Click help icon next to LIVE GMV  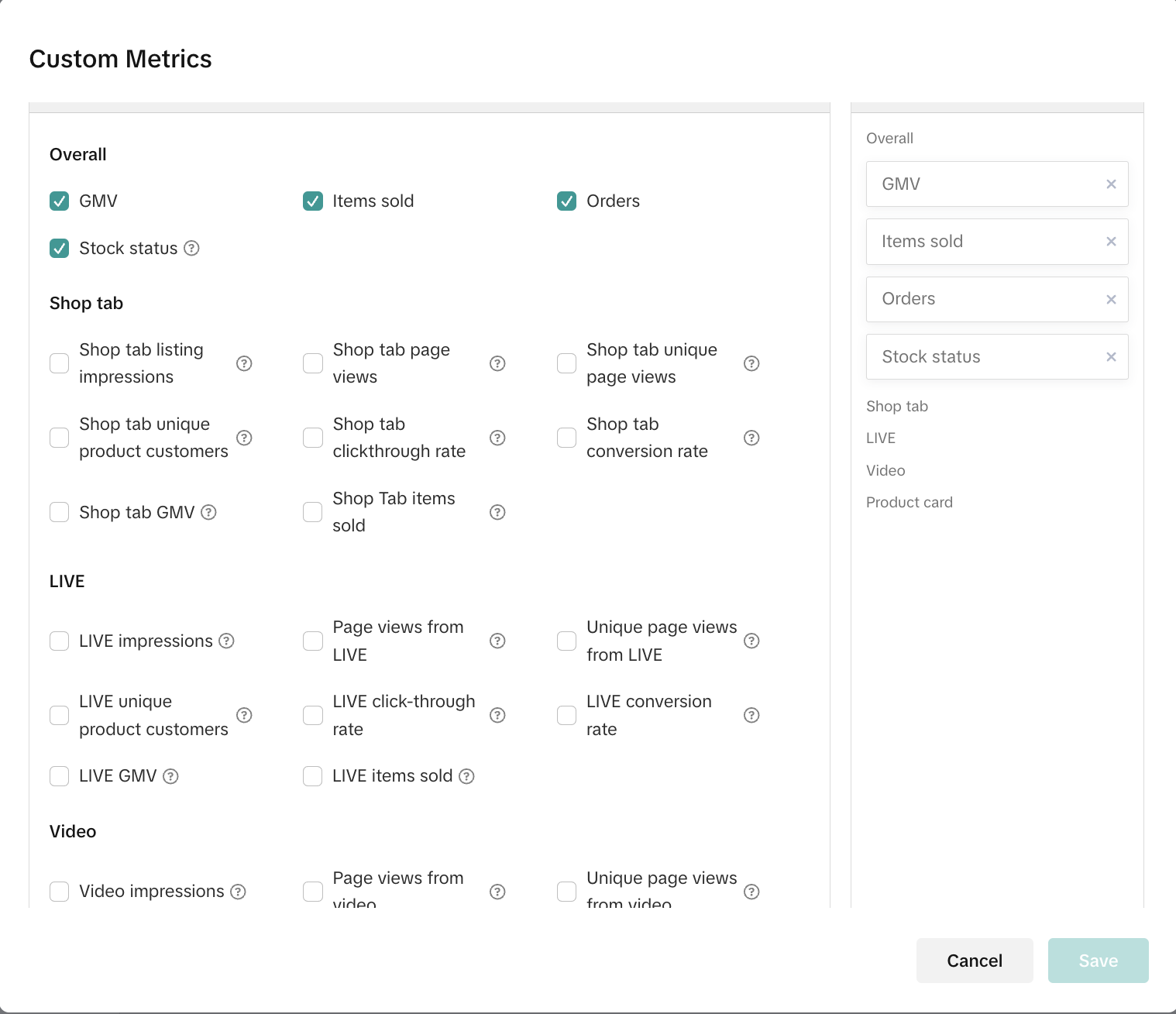(x=170, y=776)
